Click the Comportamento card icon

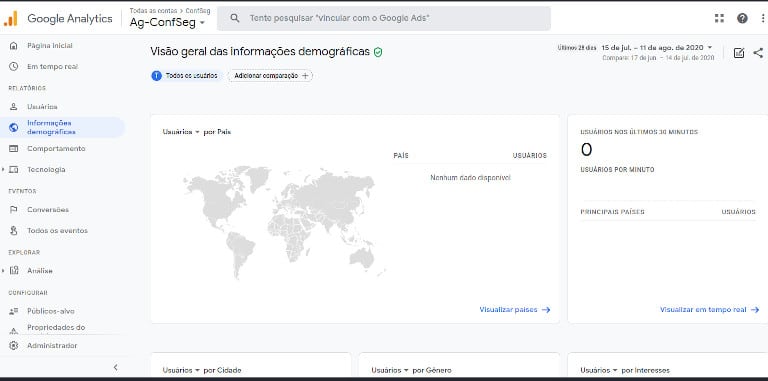pos(14,148)
